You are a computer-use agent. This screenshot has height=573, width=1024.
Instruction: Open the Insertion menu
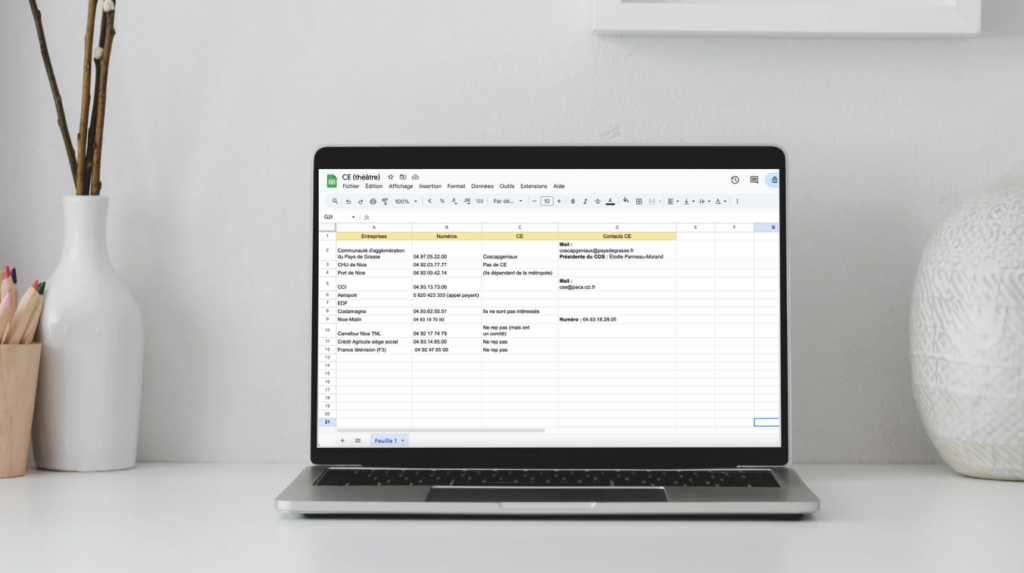point(430,186)
